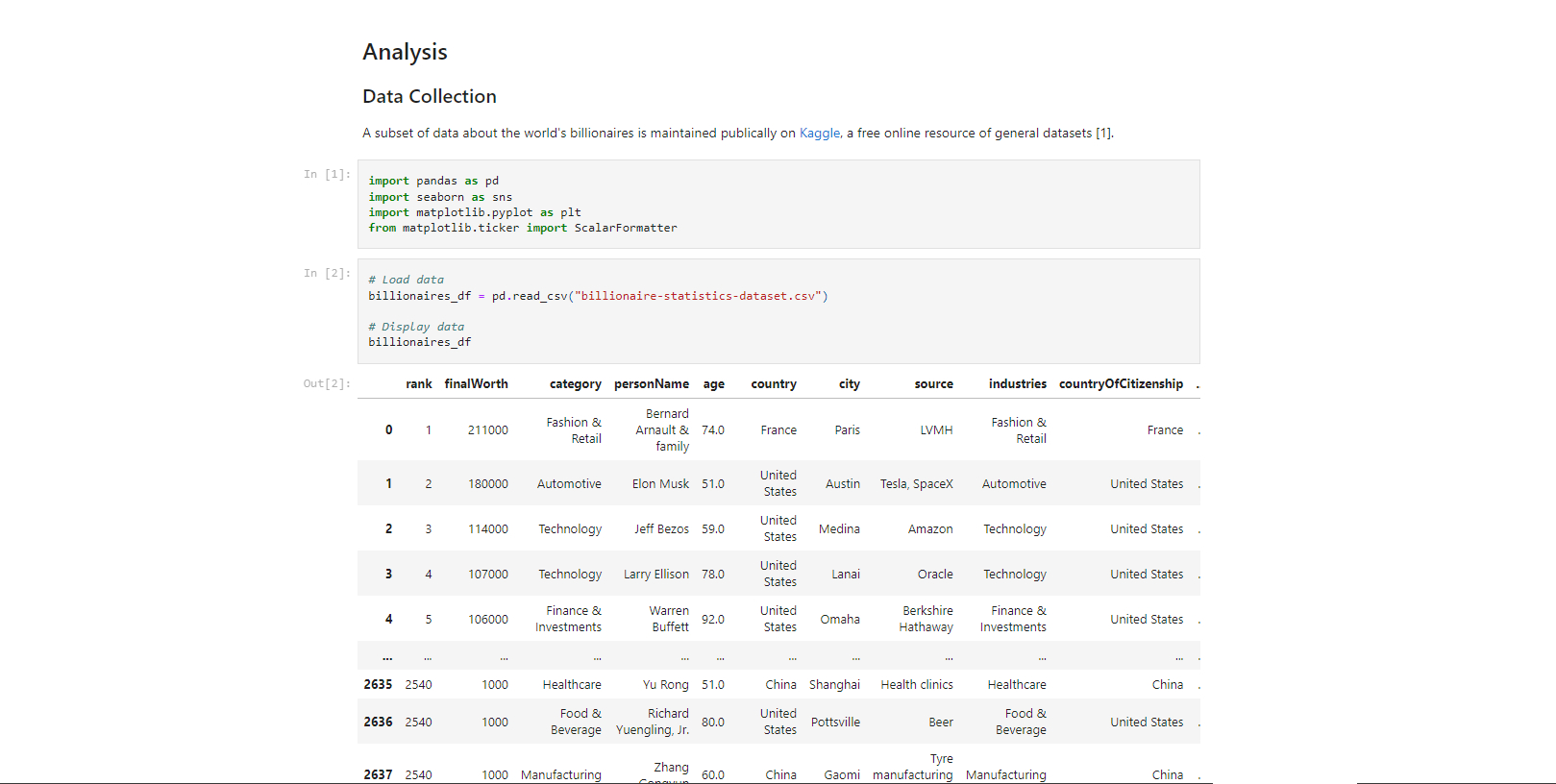Click the finalWorth value 180000
This screenshot has height=784, width=1556.
(488, 484)
